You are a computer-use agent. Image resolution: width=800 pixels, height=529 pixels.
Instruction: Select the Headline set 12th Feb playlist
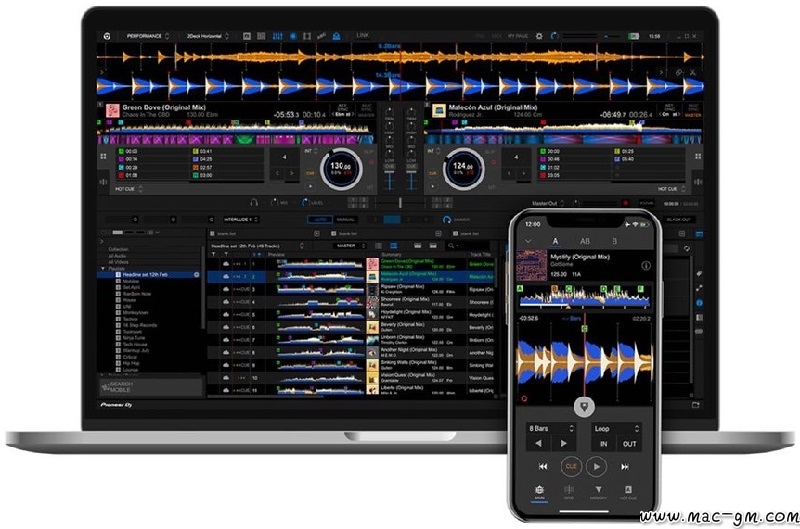coord(151,274)
